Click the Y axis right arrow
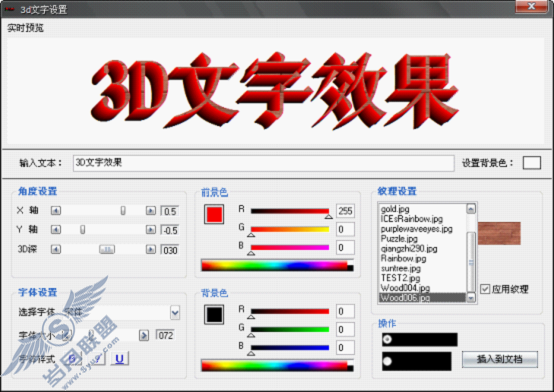 tap(151, 230)
